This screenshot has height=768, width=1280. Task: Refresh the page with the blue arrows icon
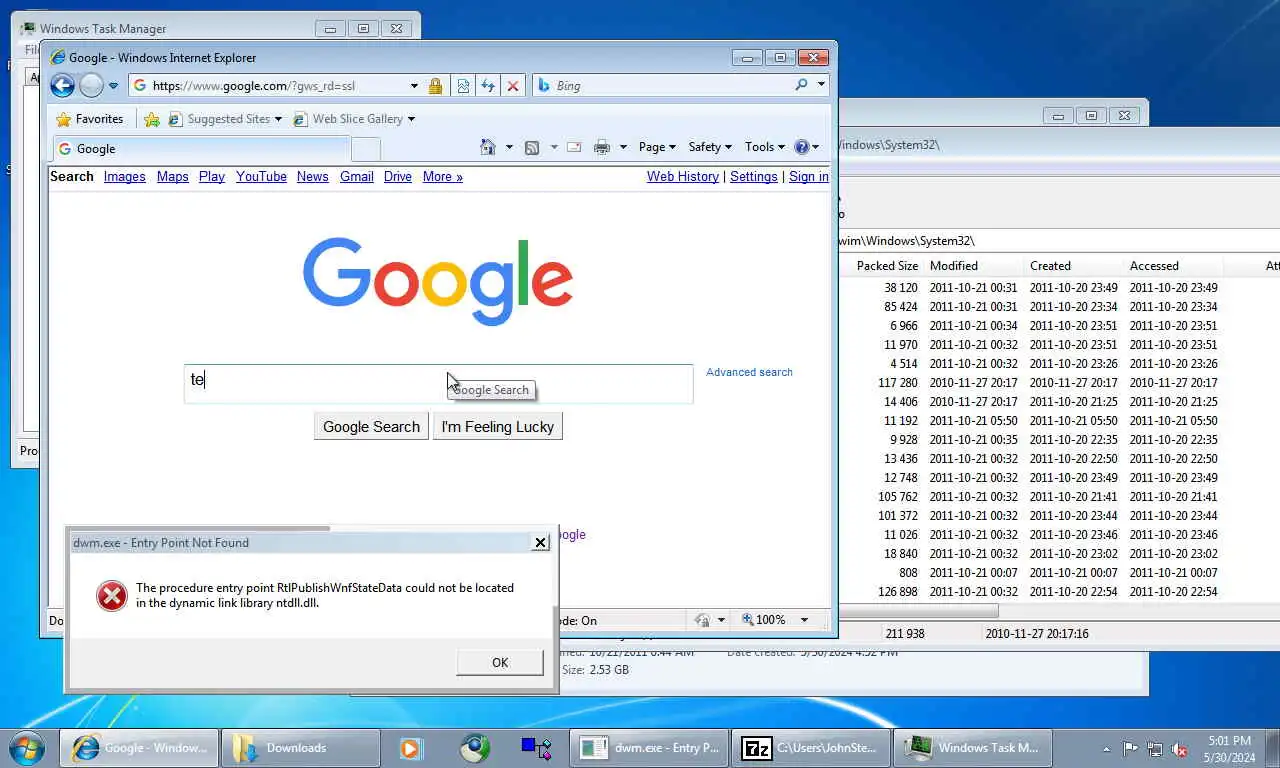coord(488,86)
